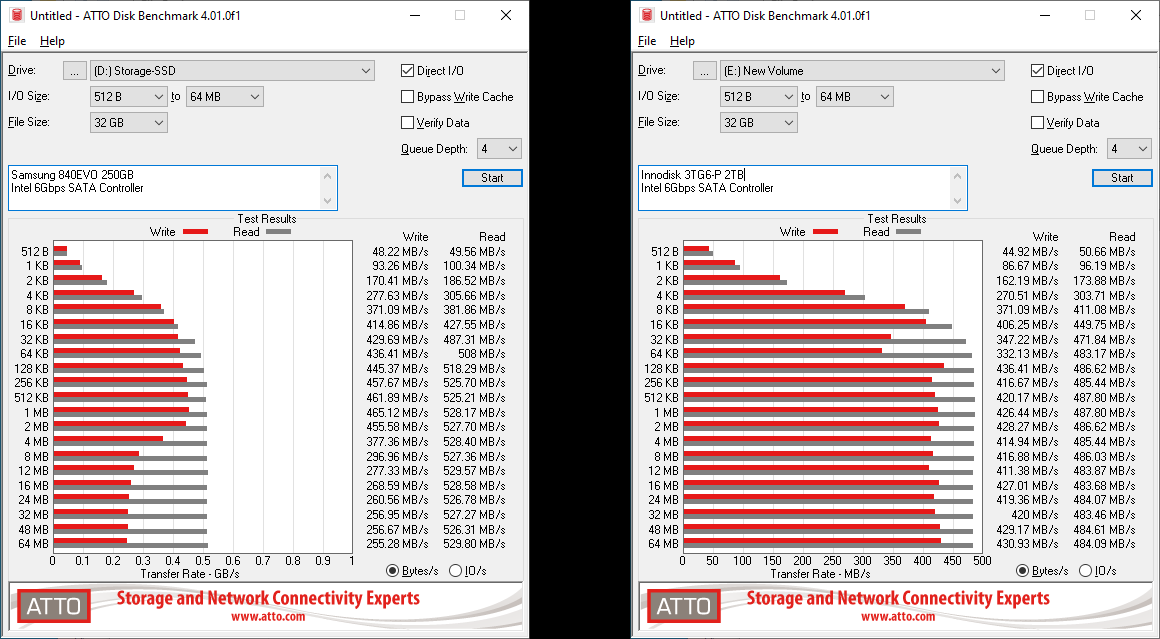The height and width of the screenshot is (639, 1160).
Task: Expand maximum I/O size 64 MB in right window
Action: coord(855,97)
